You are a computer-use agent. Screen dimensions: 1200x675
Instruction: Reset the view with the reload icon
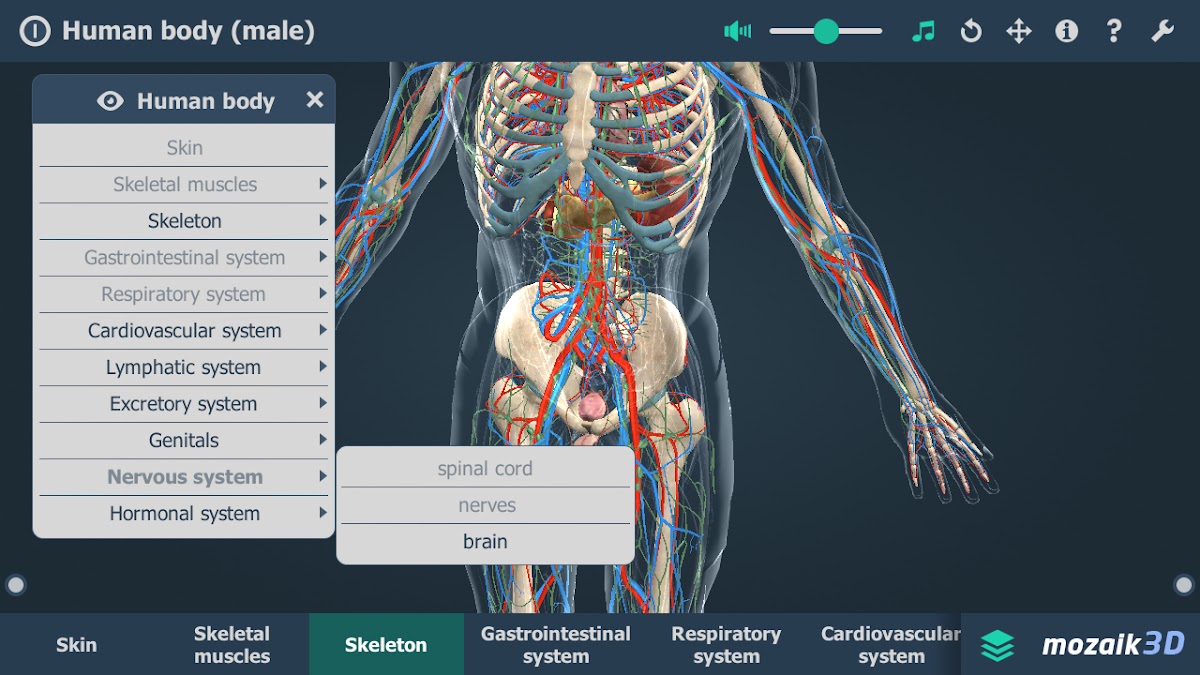pyautogui.click(x=970, y=31)
